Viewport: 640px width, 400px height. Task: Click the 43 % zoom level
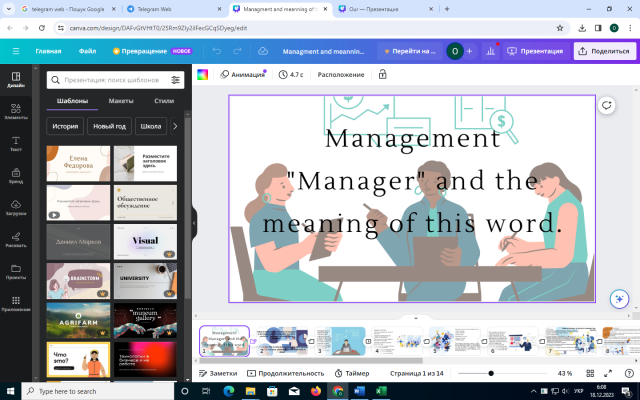(565, 373)
